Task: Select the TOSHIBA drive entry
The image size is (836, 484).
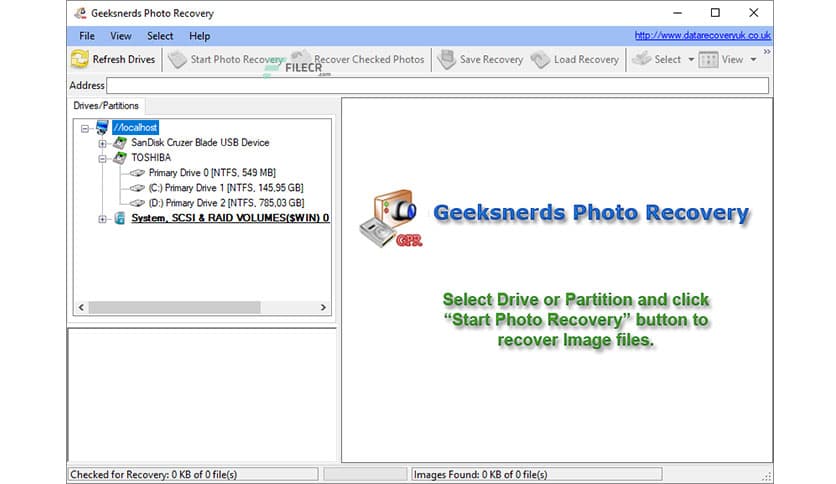Action: (x=151, y=157)
